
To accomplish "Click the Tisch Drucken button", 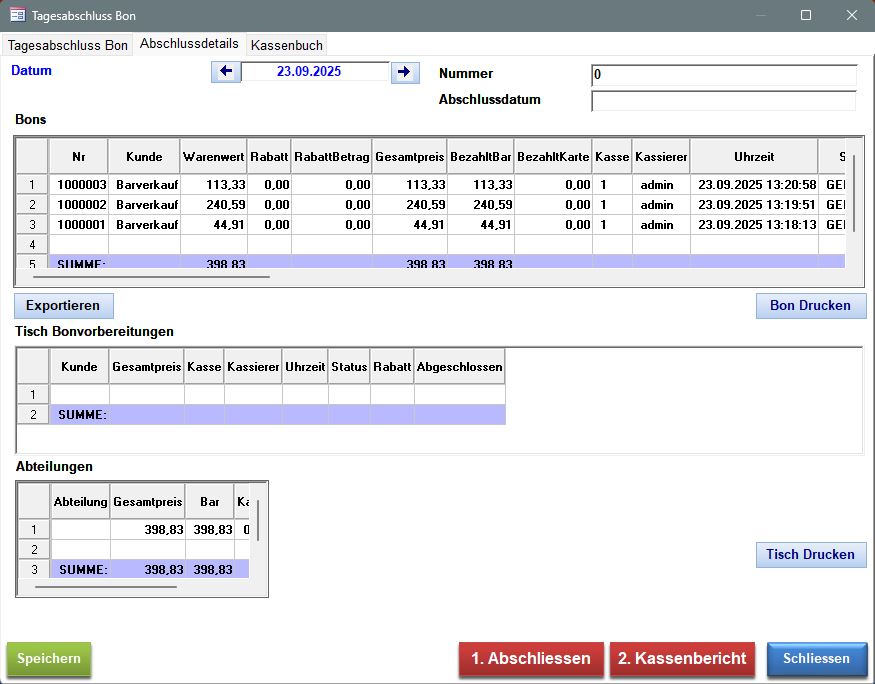I will coord(810,554).
